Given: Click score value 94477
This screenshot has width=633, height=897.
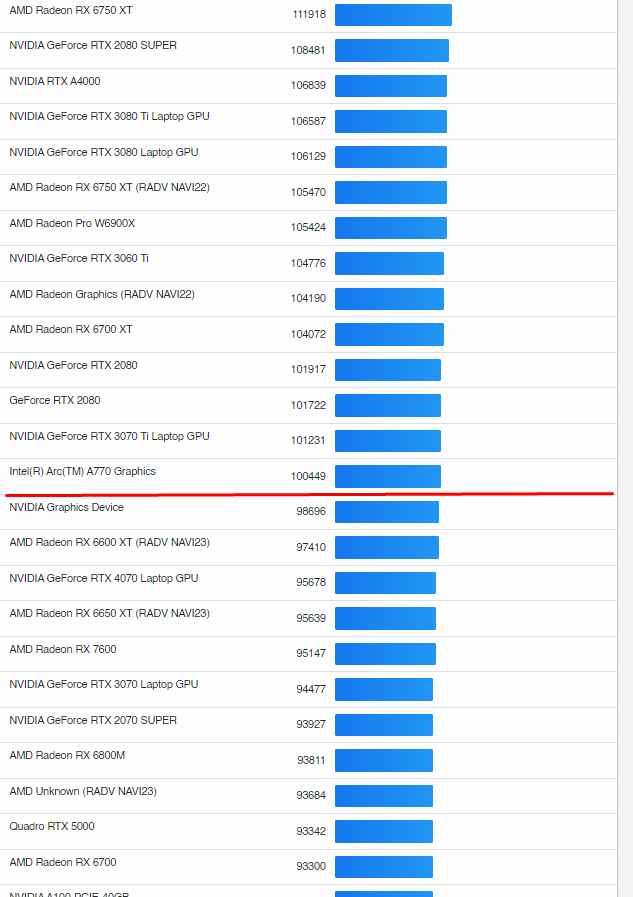Looking at the screenshot, I should 311,689.
